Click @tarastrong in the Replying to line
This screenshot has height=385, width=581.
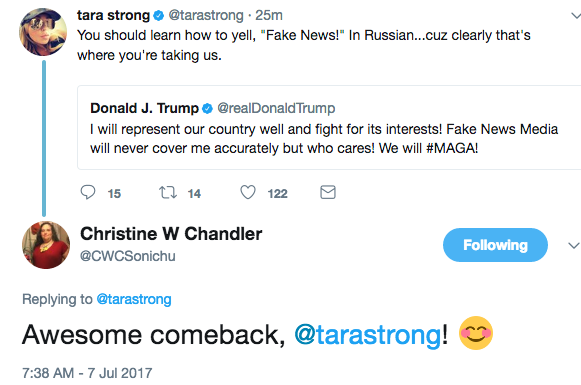pyautogui.click(x=134, y=299)
